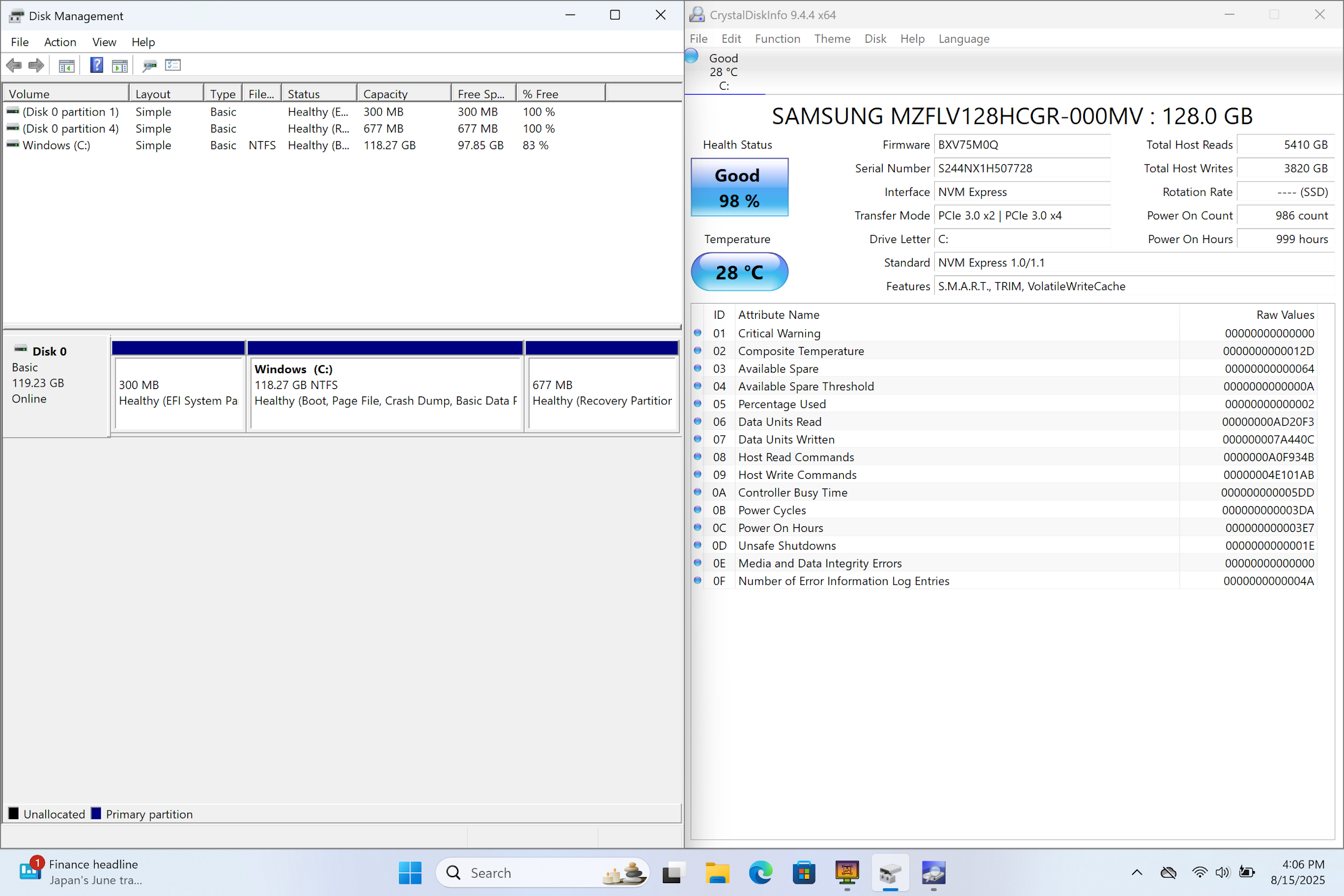Open the Help menu in CrystalDiskInfo
The width and height of the screenshot is (1344, 896).
(912, 38)
